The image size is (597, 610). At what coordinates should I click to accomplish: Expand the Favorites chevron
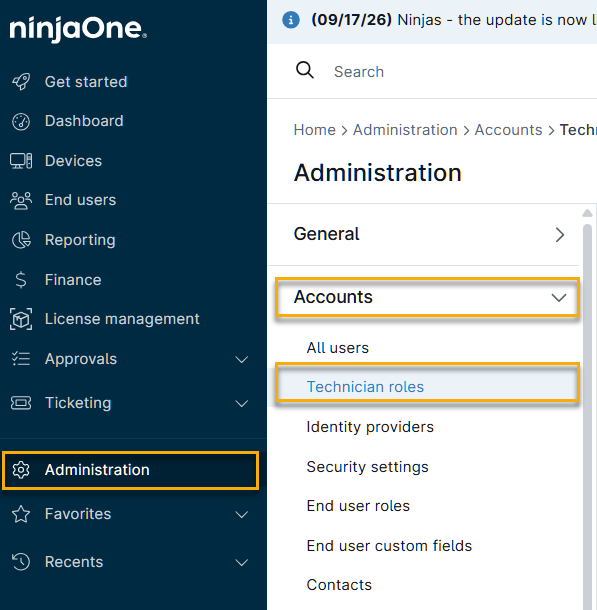[242, 515]
